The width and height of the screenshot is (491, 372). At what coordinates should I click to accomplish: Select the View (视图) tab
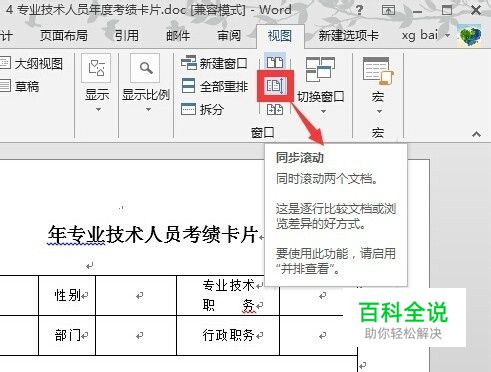pos(280,36)
